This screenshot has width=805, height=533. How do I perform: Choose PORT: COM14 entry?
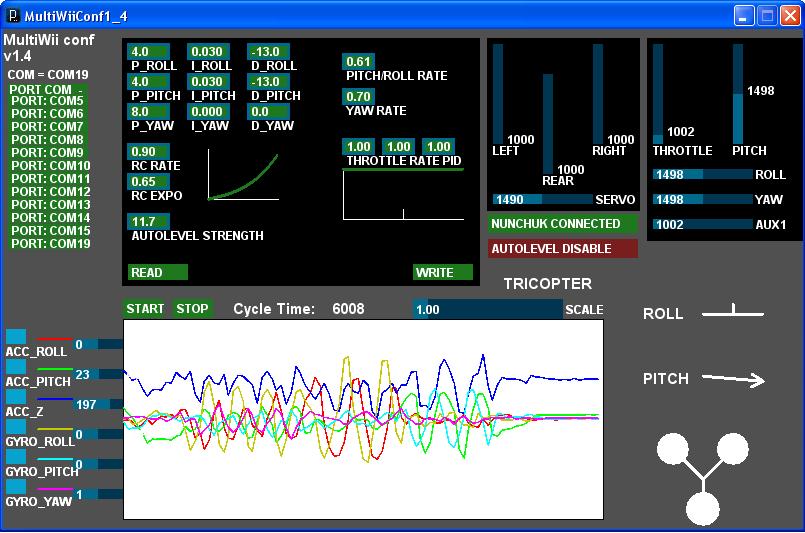(50, 218)
